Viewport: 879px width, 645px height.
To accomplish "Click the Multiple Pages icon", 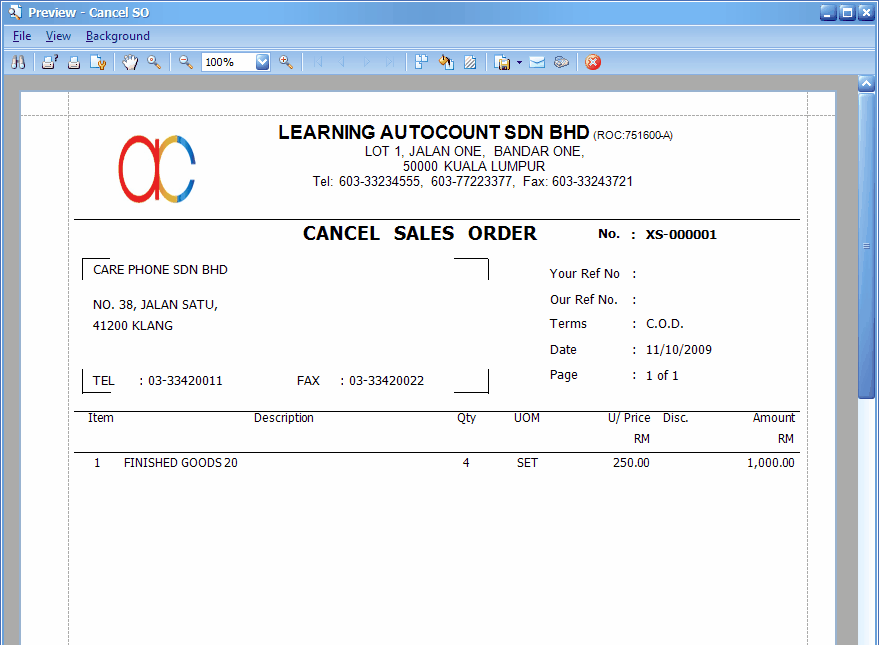I will [x=421, y=62].
